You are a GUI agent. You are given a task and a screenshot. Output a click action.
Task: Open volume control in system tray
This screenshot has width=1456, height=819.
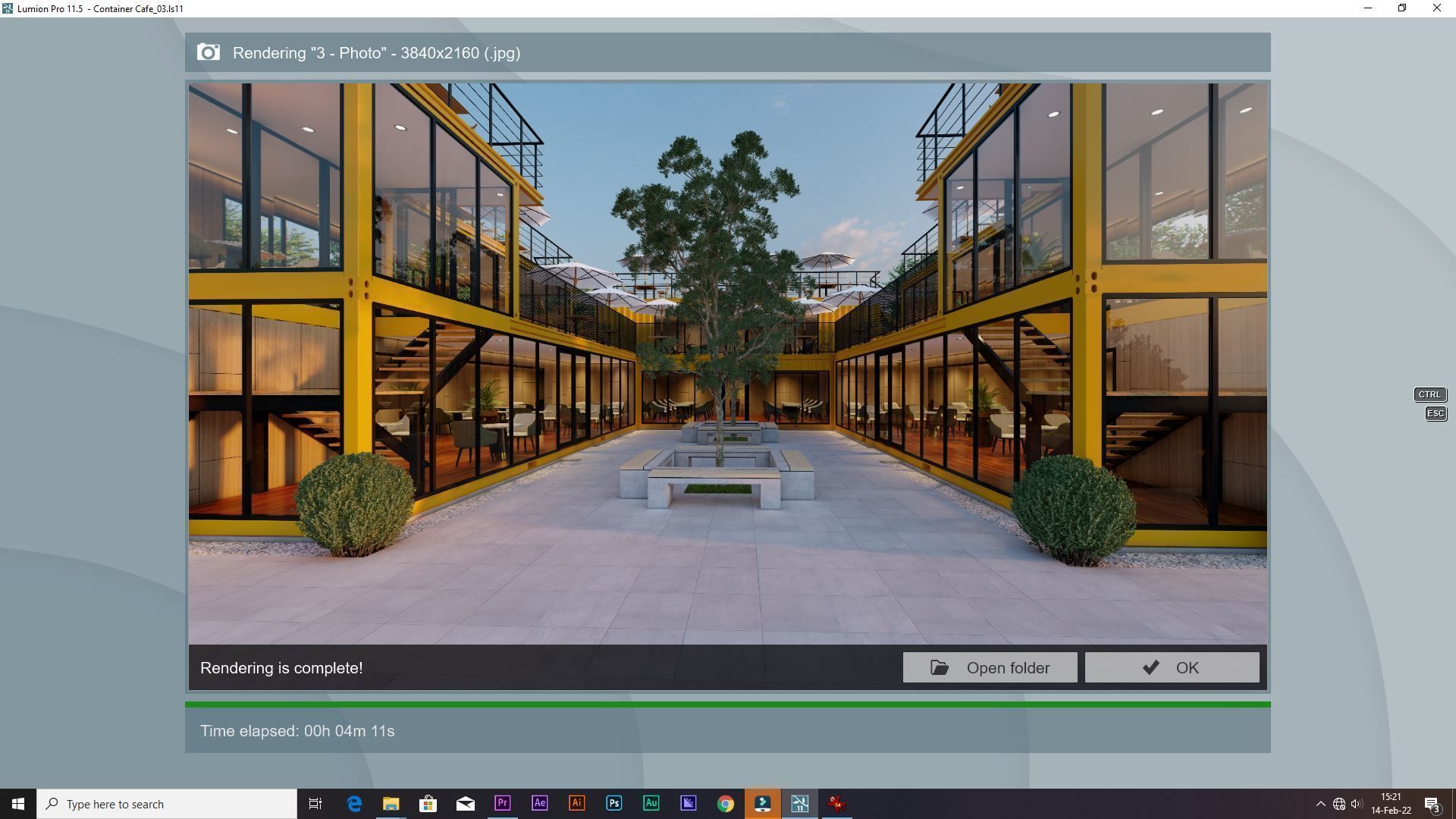tap(1357, 804)
